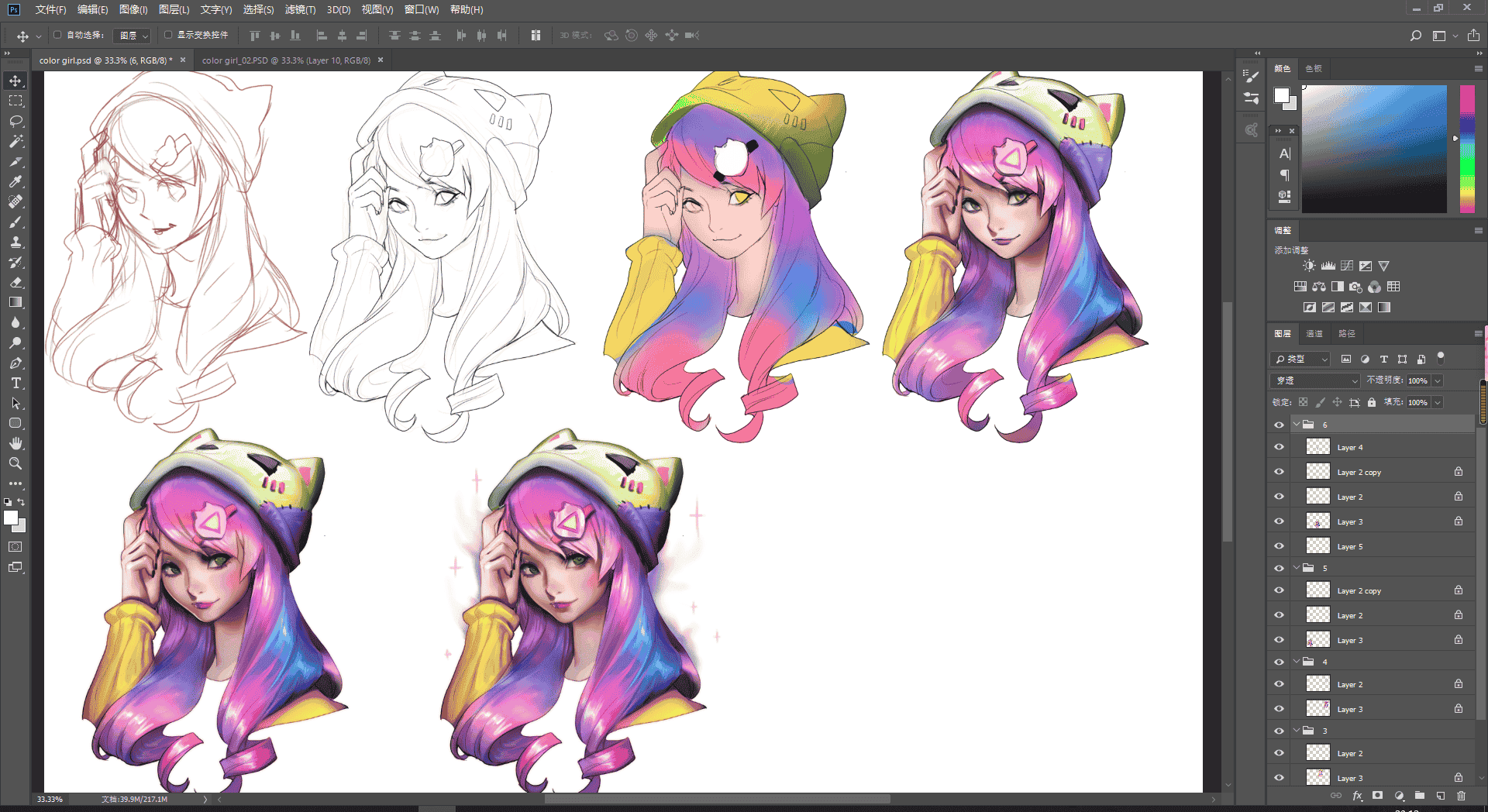Click the create new layer button
The height and width of the screenshot is (812, 1488).
pyautogui.click(x=1441, y=796)
